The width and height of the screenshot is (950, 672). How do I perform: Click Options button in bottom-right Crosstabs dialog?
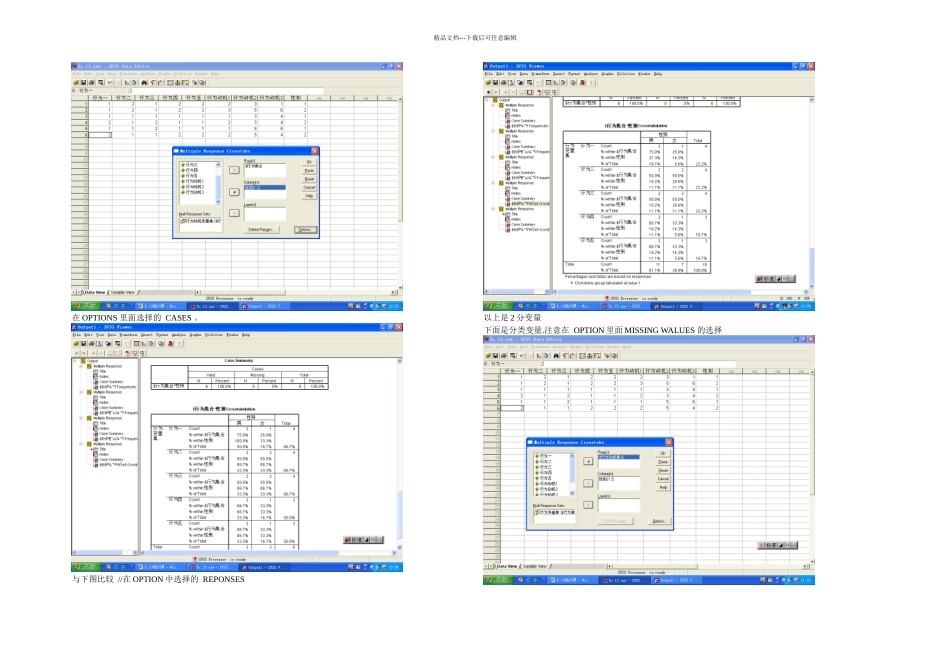659,521
